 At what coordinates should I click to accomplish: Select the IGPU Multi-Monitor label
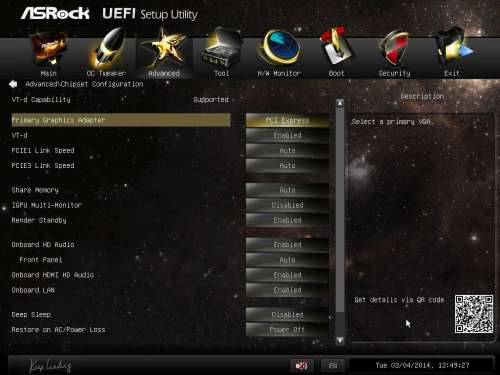click(x=47, y=205)
